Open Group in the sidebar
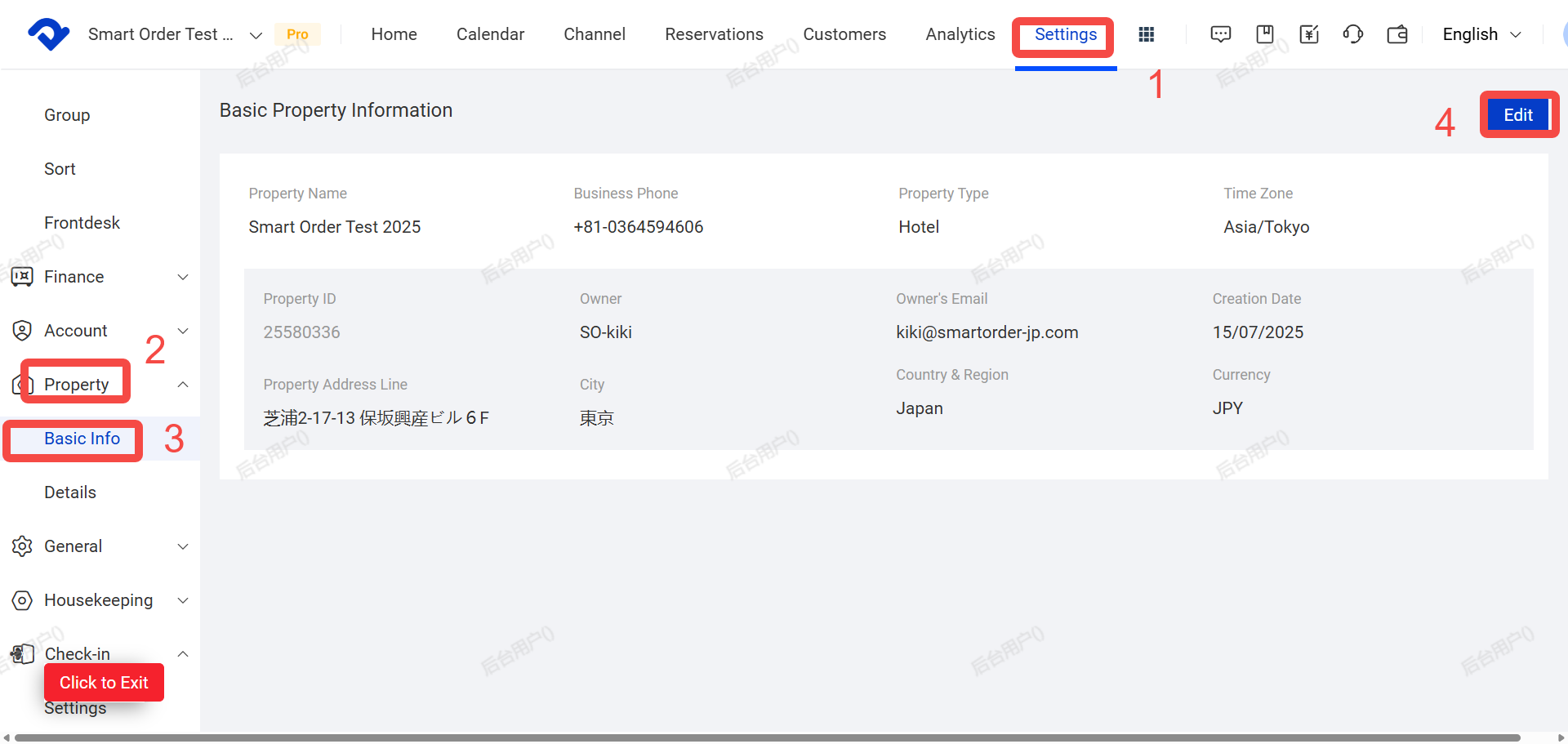Viewport: 1568px width, 744px height. pyautogui.click(x=67, y=115)
